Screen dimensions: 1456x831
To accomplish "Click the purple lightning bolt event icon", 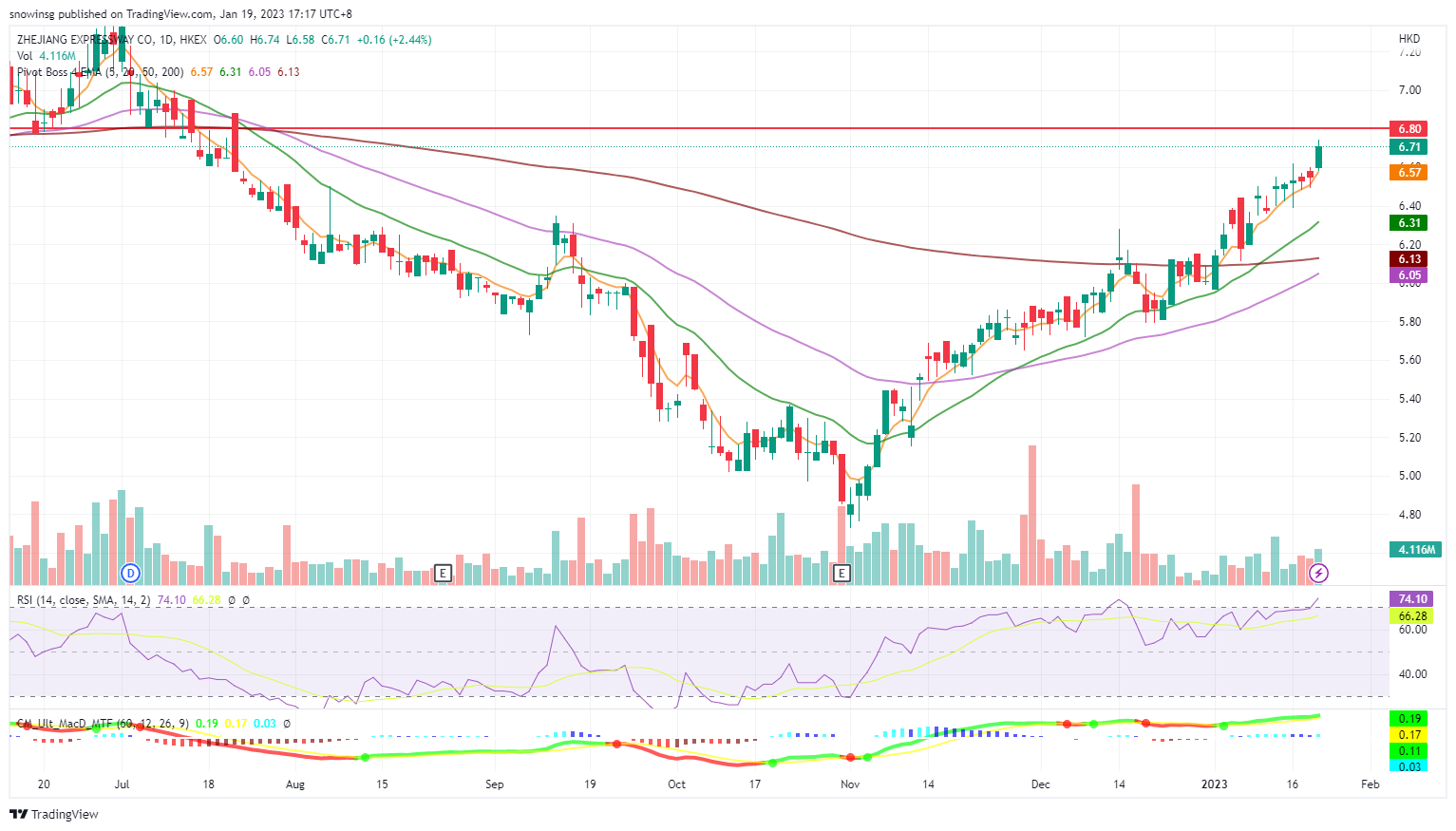I will 1319,573.
